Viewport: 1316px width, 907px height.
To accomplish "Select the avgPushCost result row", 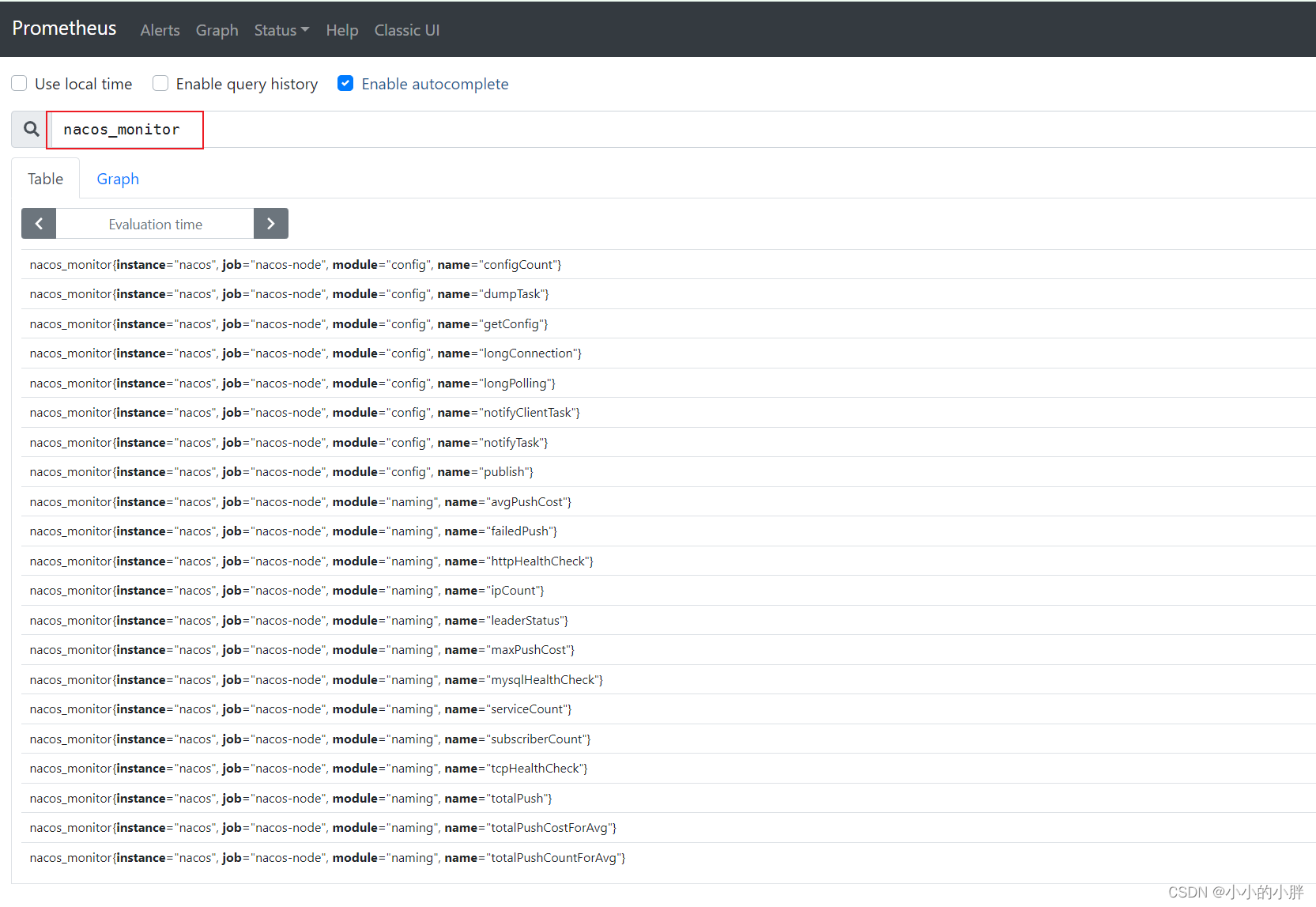I will pos(669,502).
